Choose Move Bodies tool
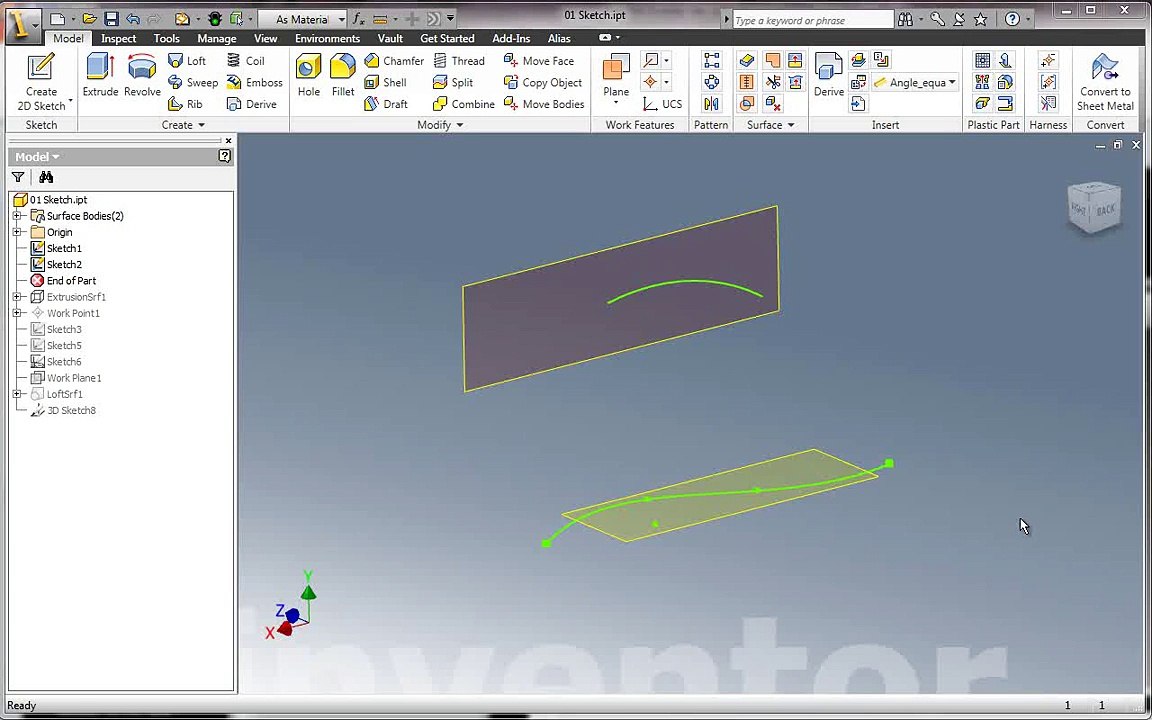The width and height of the screenshot is (1152, 720). [x=544, y=104]
